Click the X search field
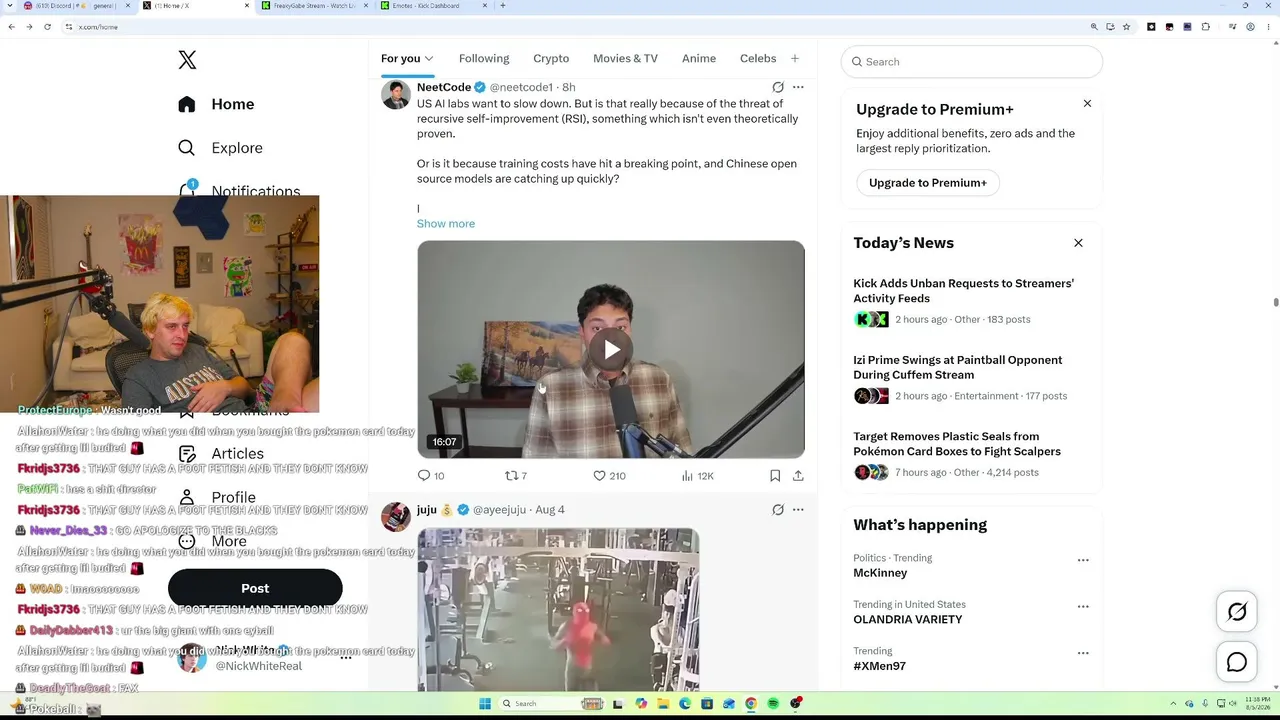 point(972,62)
